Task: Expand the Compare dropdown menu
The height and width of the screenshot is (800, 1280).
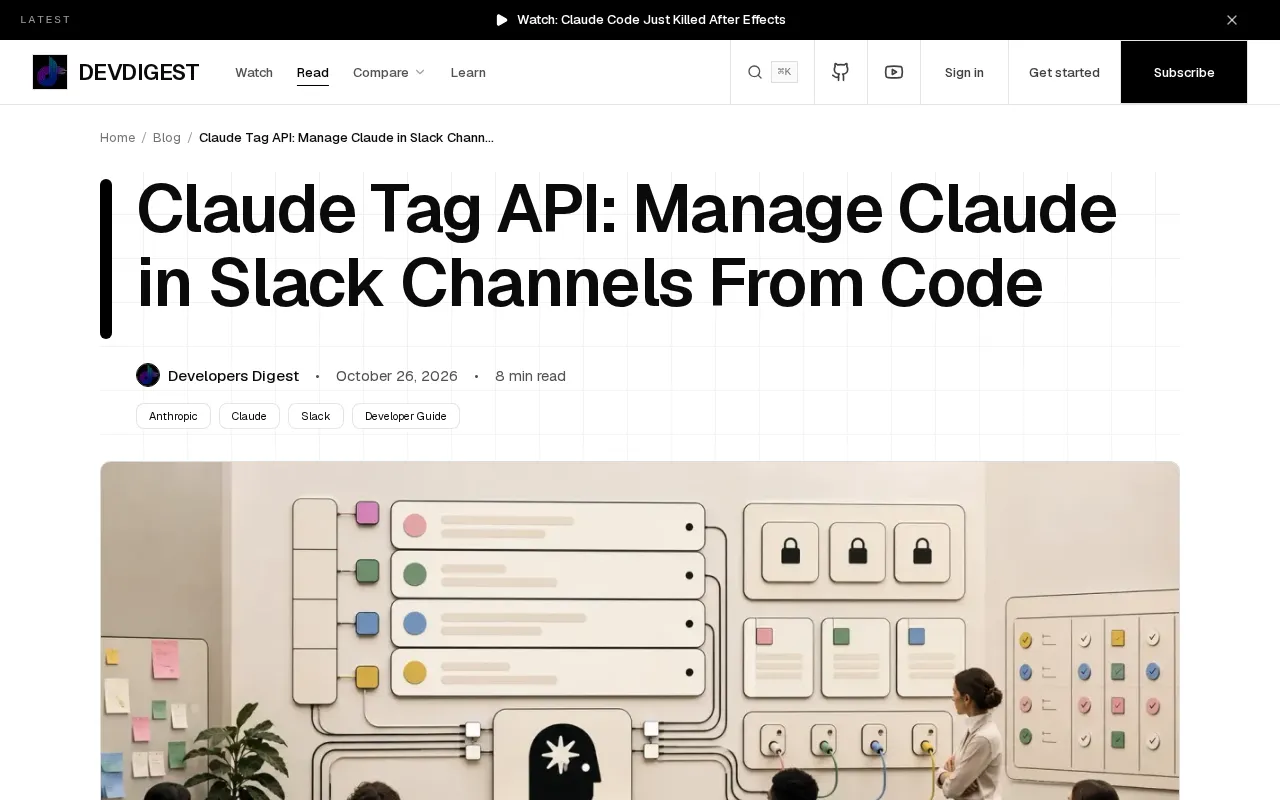Action: coord(389,72)
